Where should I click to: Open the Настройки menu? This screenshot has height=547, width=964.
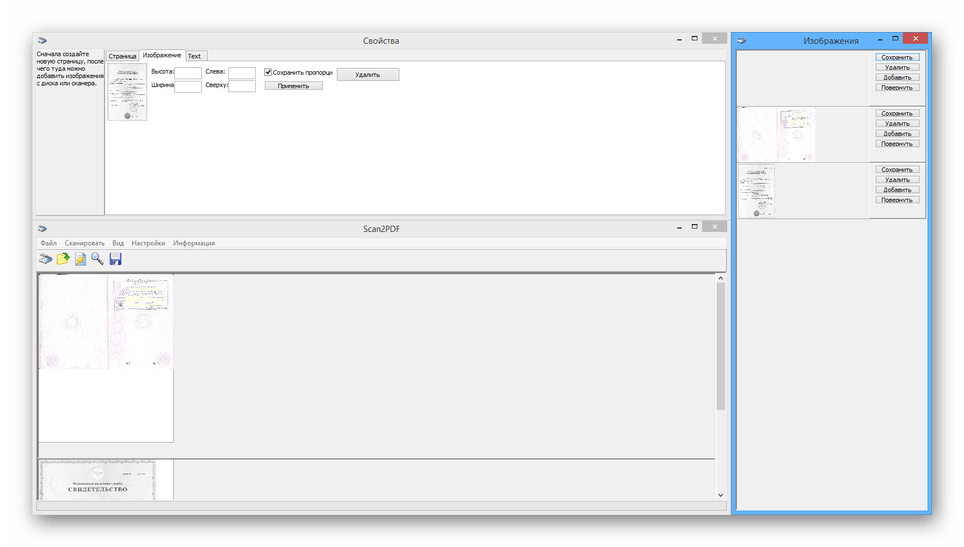148,243
